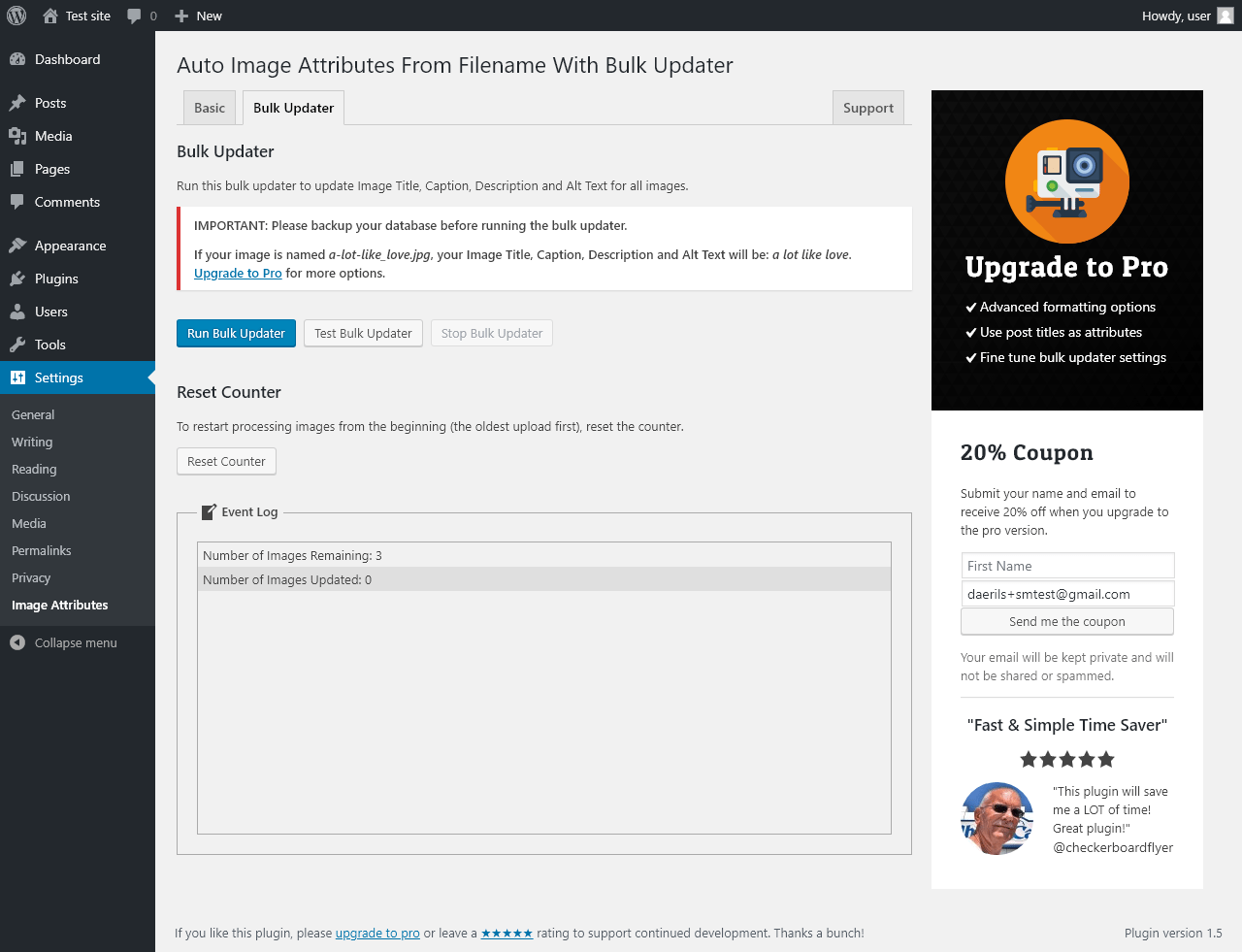The height and width of the screenshot is (952, 1242).
Task: Click Send me the coupon button
Action: 1067,621
